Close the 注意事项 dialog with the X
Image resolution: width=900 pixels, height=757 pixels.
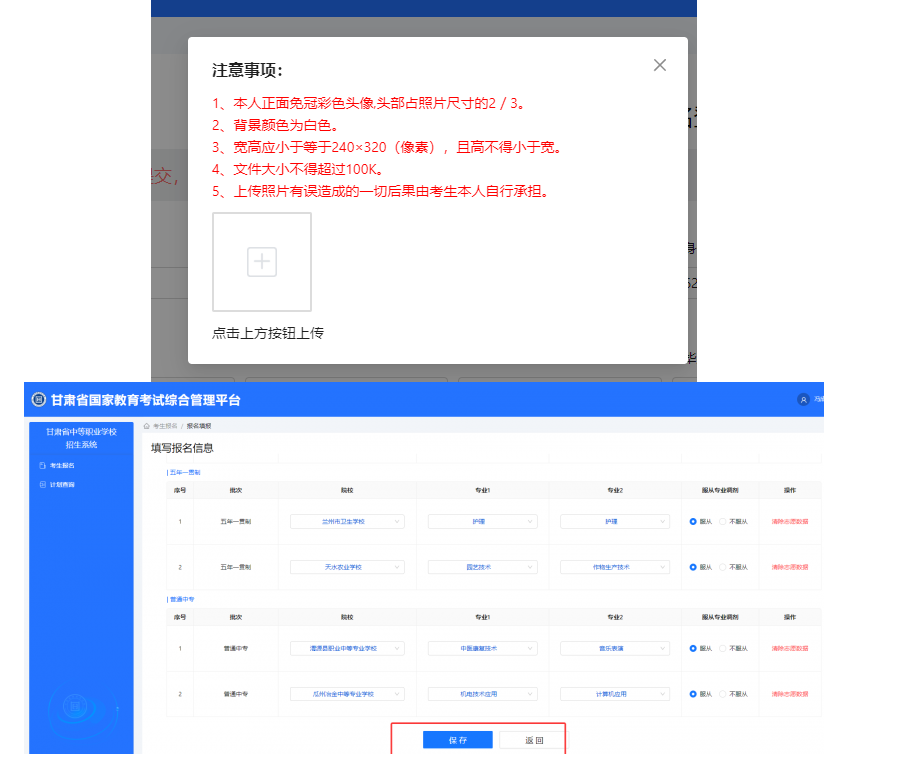point(659,65)
